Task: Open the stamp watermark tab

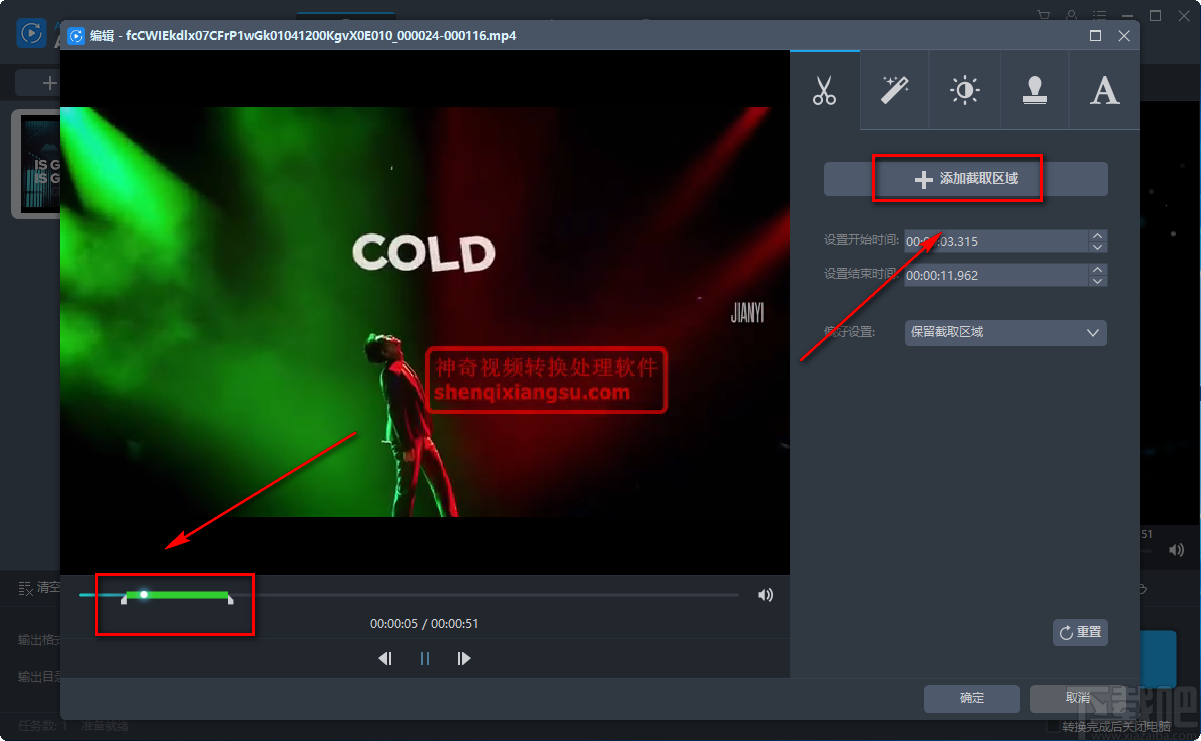Action: pos(1034,91)
